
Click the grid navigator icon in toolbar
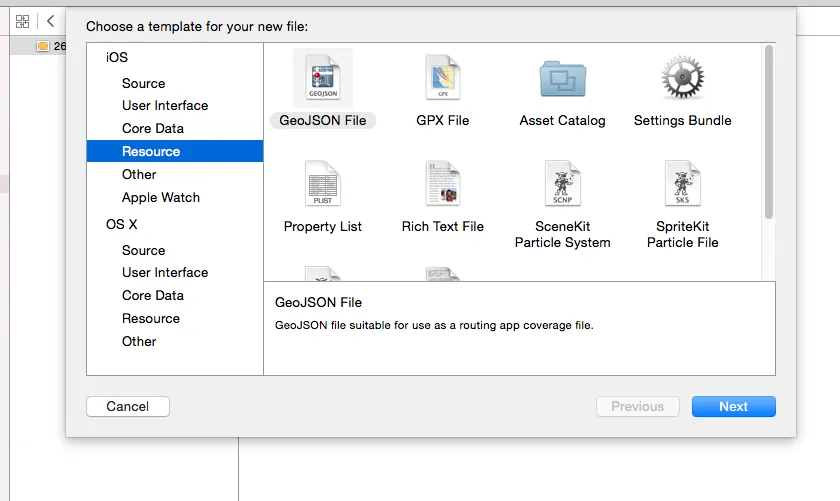22,21
